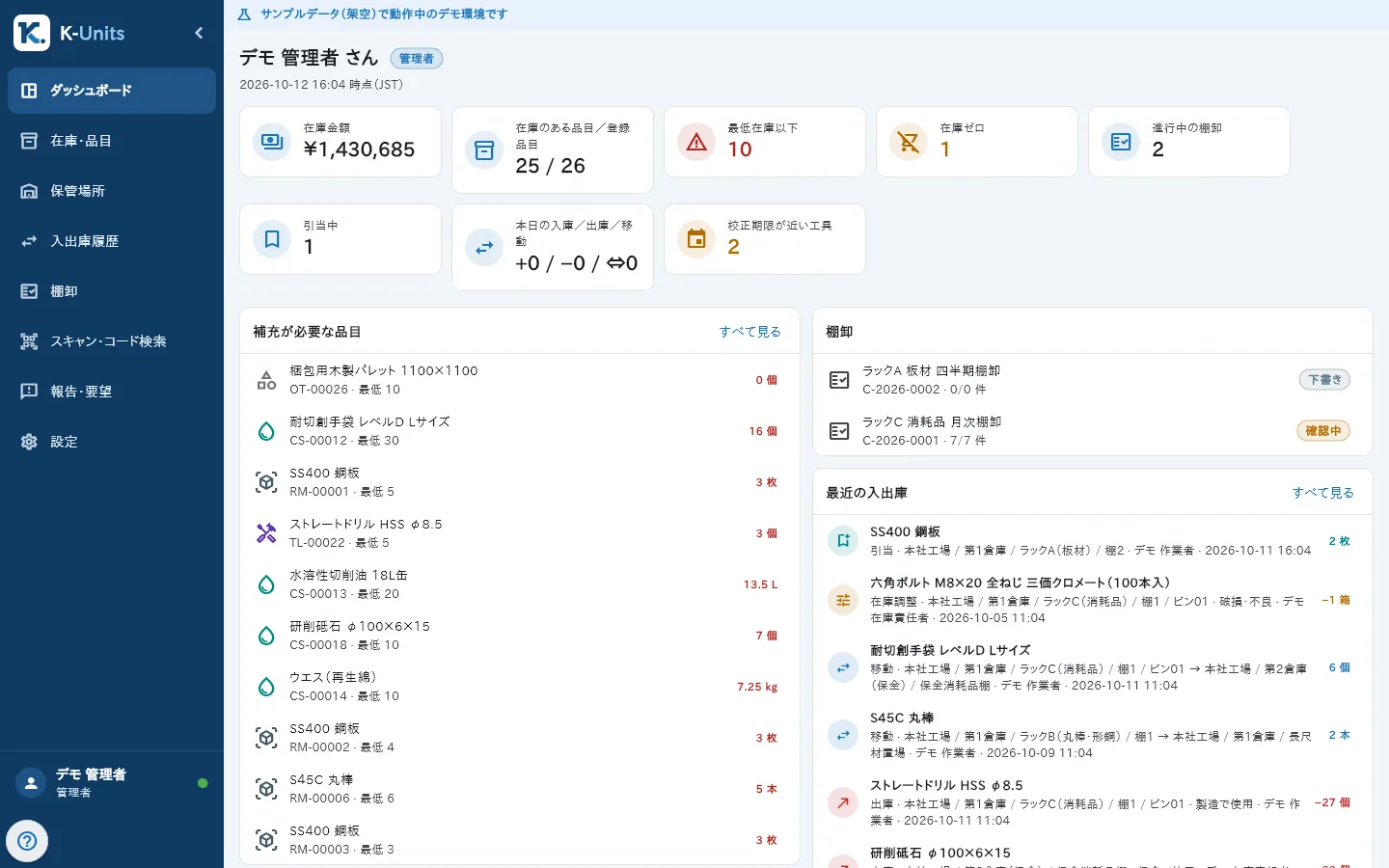Viewport: 1389px width, 868px height.
Task: Open S45C 丸棒 移動 transaction entry
Action: click(1093, 736)
